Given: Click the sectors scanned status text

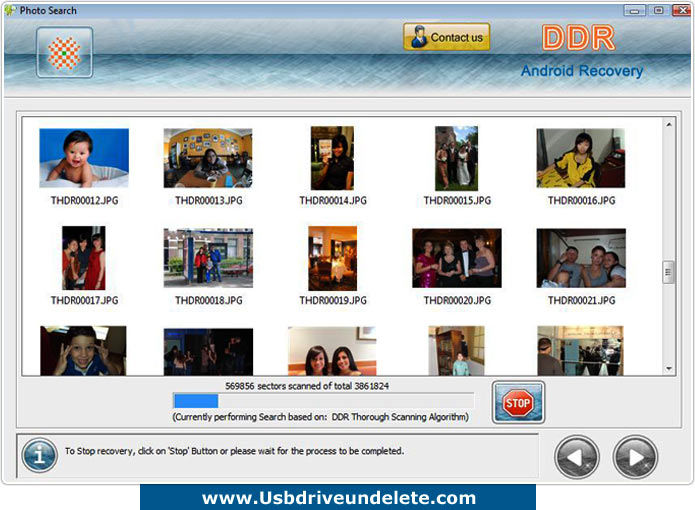Looking at the screenshot, I should [x=307, y=386].
